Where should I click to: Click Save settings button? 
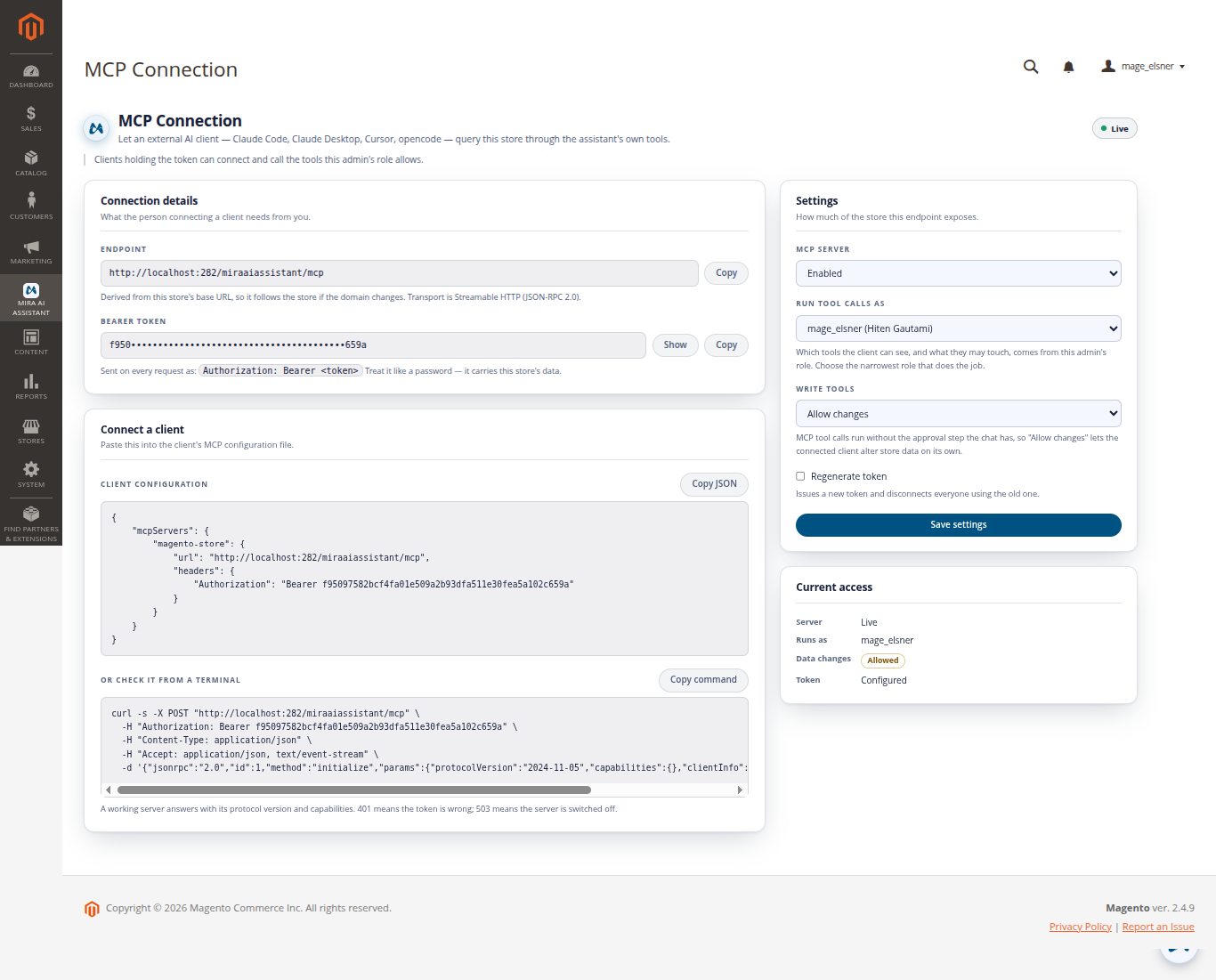pos(958,525)
